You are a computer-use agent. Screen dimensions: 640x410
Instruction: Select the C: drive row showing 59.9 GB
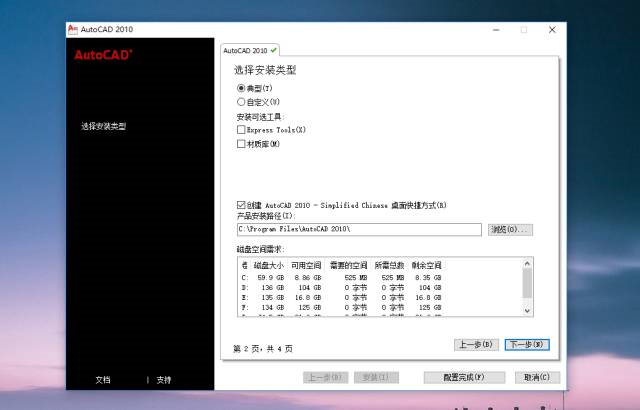coord(341,277)
